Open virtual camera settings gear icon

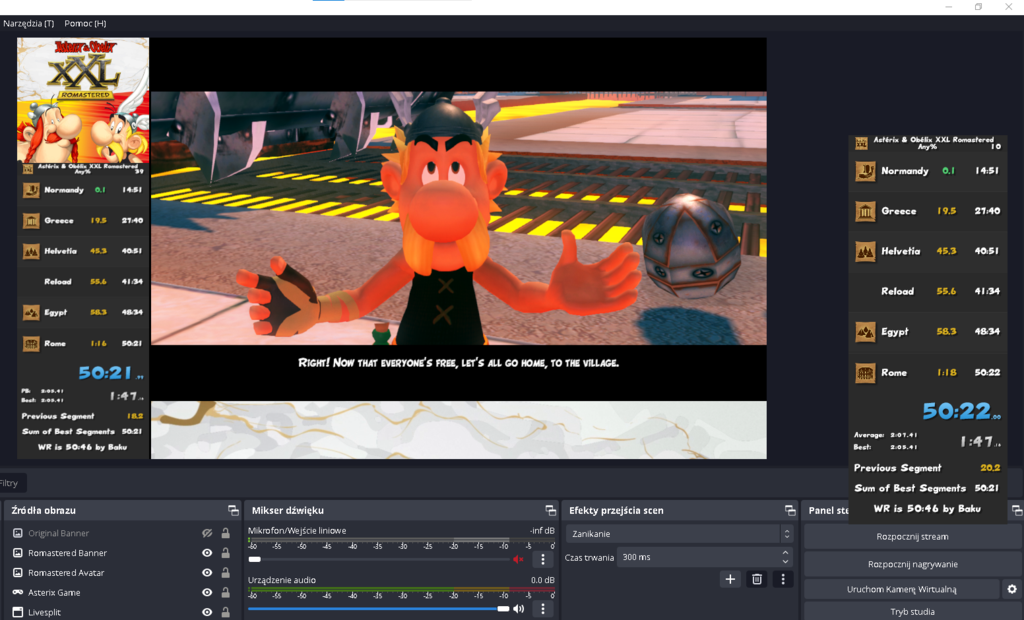(x=1012, y=589)
